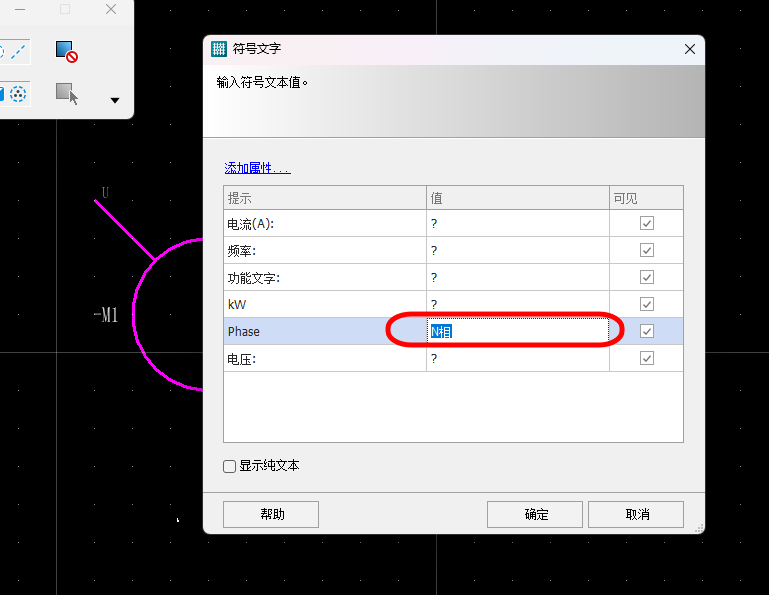
Task: Click the 功能文字: prompt cell
Action: click(325, 277)
